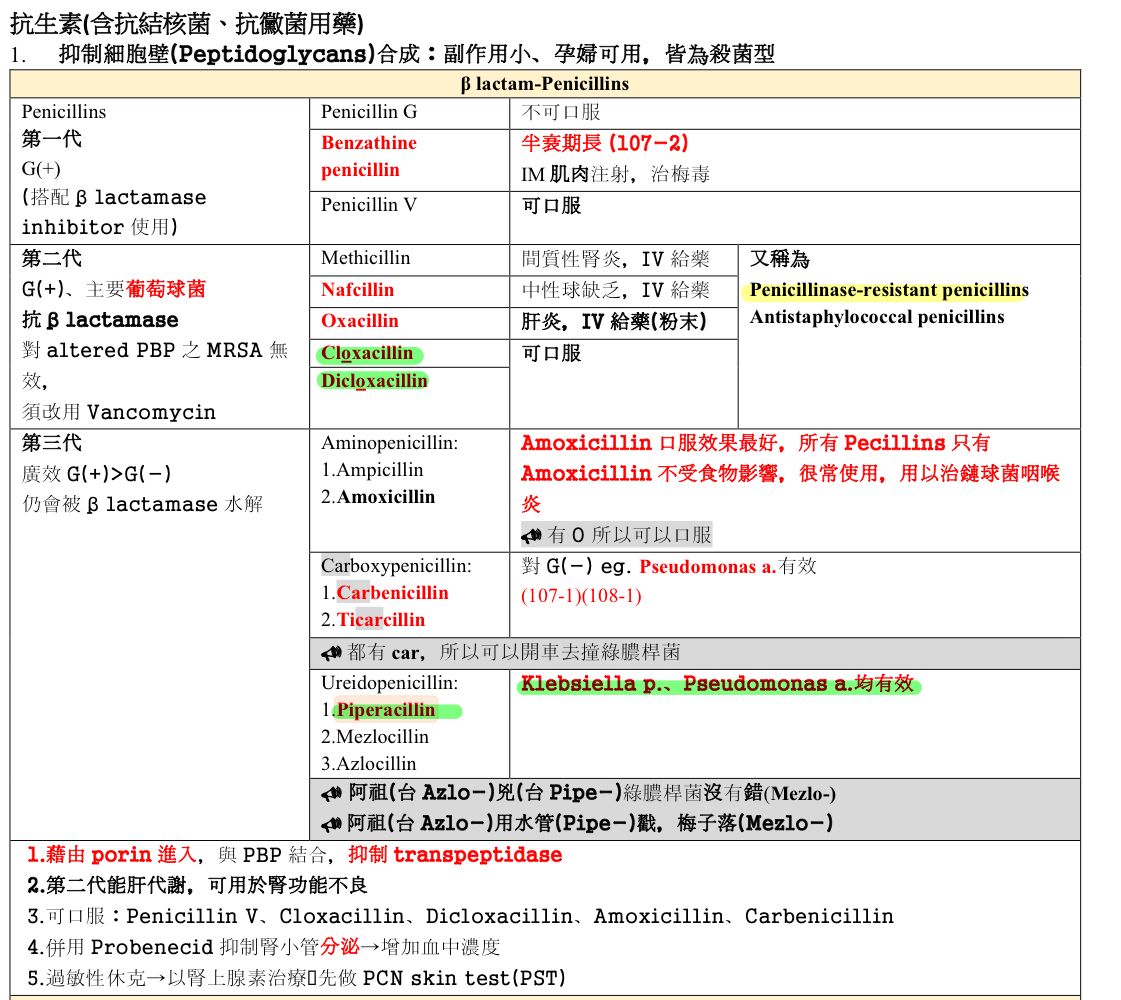
Task: Click the pointing-hand icon before "有 O 所以可以口服"
Action: 531,535
